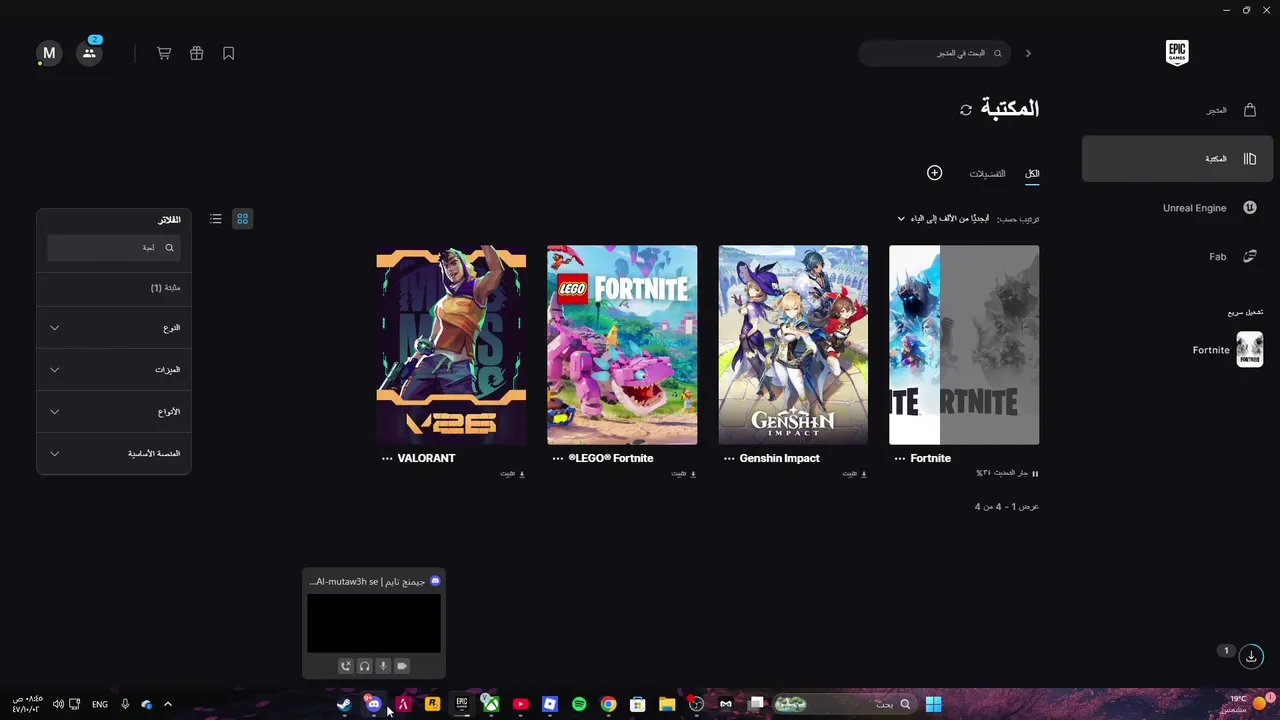Open OBS Studio from the taskbar
The height and width of the screenshot is (720, 1280).
[x=696, y=704]
